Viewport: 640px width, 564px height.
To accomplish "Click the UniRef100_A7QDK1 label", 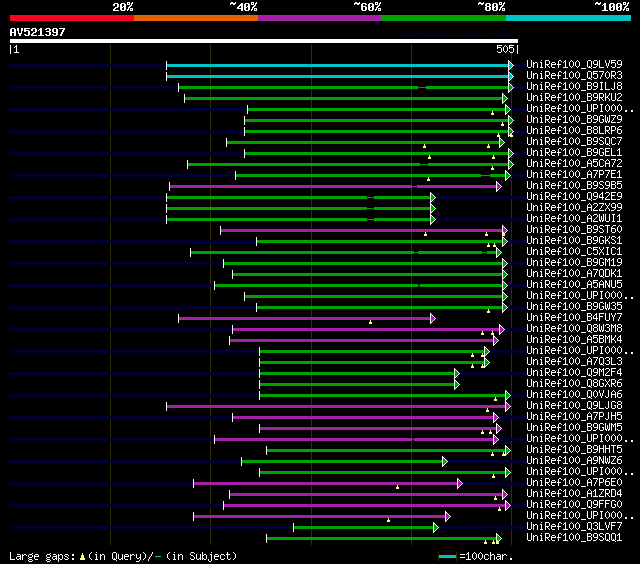I will pyautogui.click(x=574, y=274).
